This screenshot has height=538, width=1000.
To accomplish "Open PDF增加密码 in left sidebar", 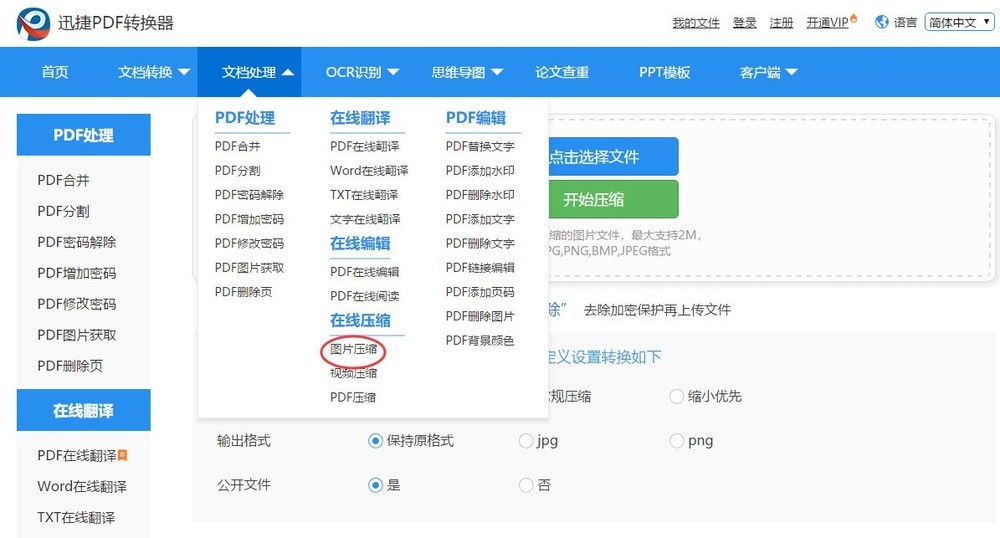I will [x=77, y=273].
